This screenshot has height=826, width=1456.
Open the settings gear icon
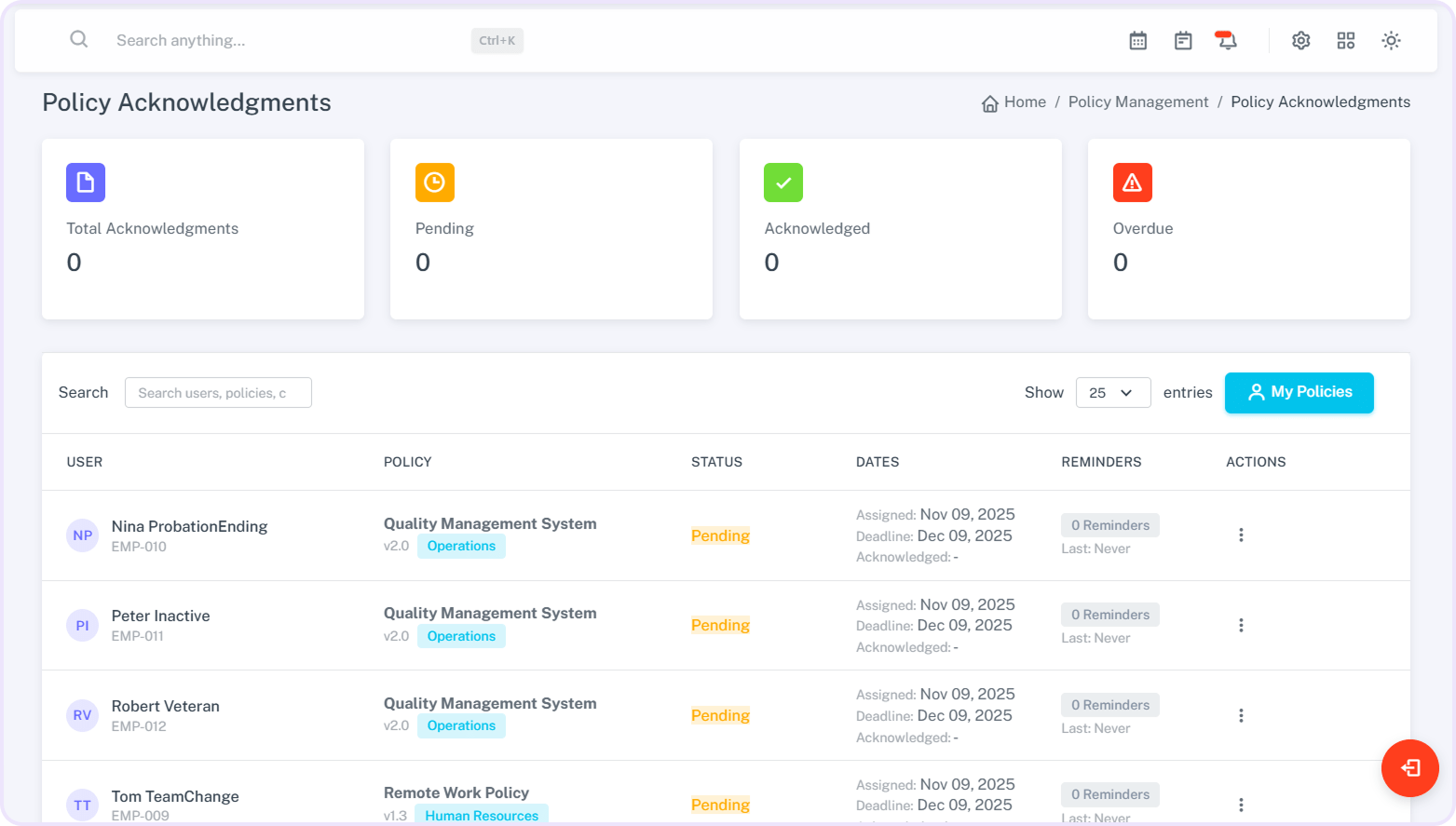[1300, 41]
